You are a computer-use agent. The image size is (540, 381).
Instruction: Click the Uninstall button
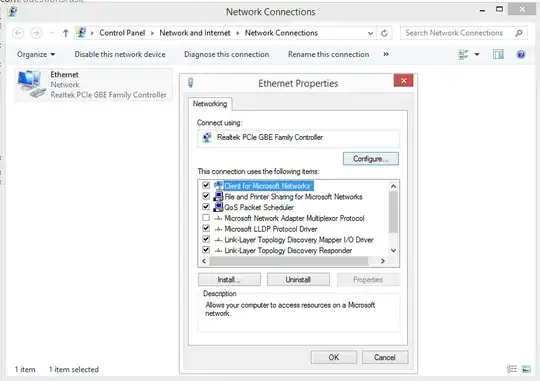click(x=298, y=279)
